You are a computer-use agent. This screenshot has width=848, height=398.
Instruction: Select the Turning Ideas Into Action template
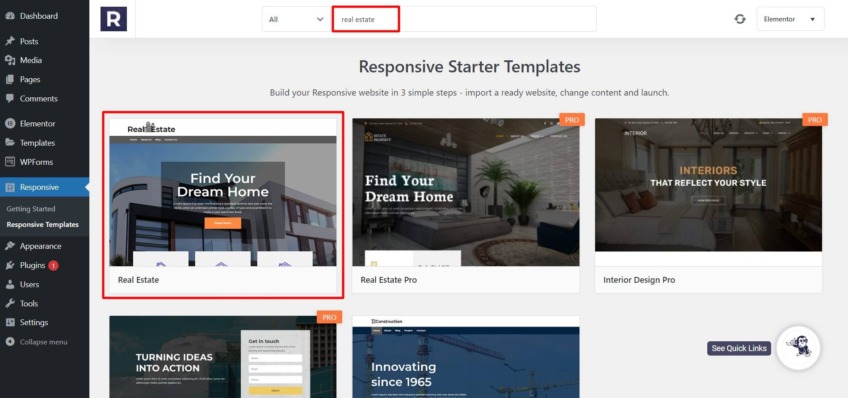(223, 357)
